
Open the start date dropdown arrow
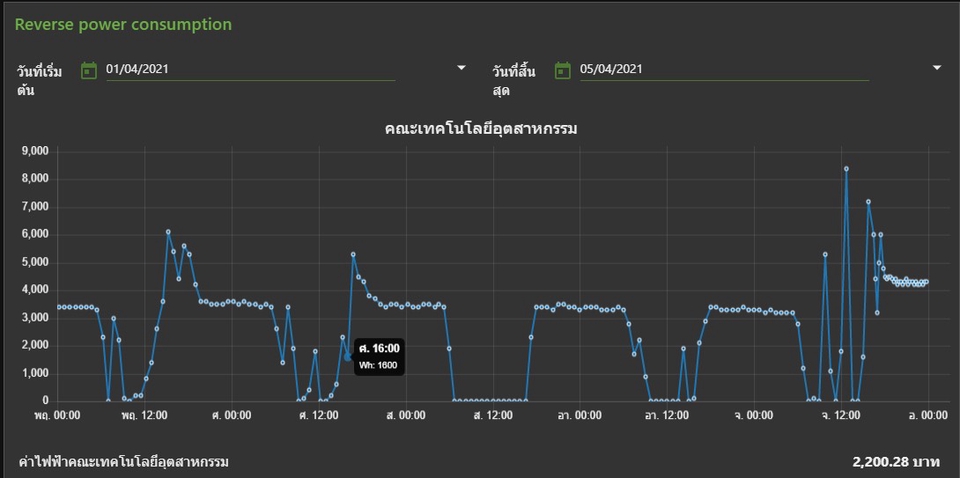462,68
